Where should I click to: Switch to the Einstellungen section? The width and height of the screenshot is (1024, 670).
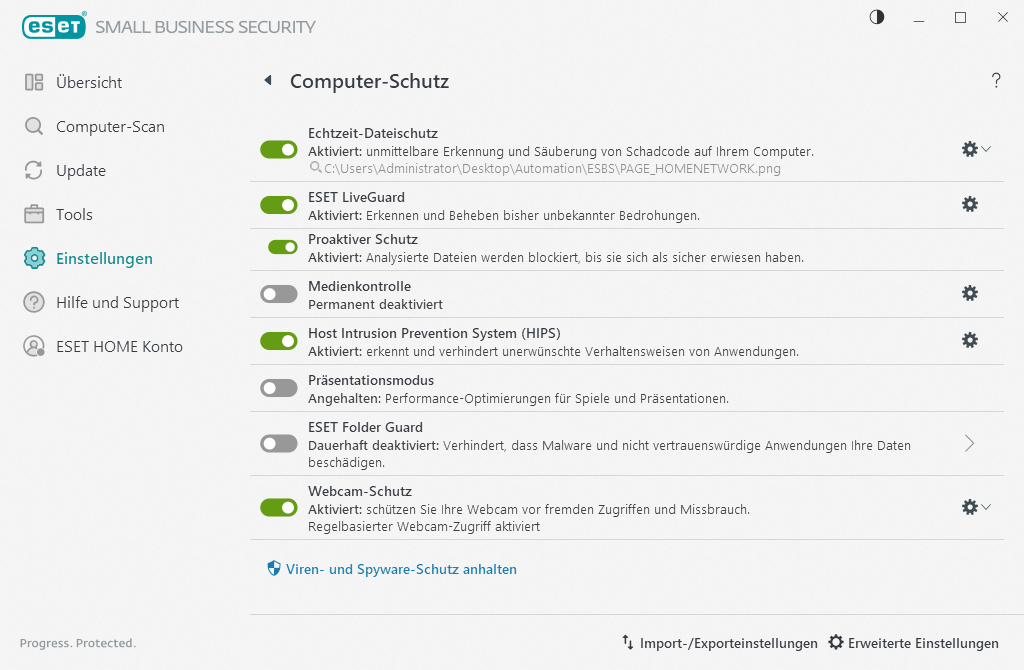[x=33, y=258]
